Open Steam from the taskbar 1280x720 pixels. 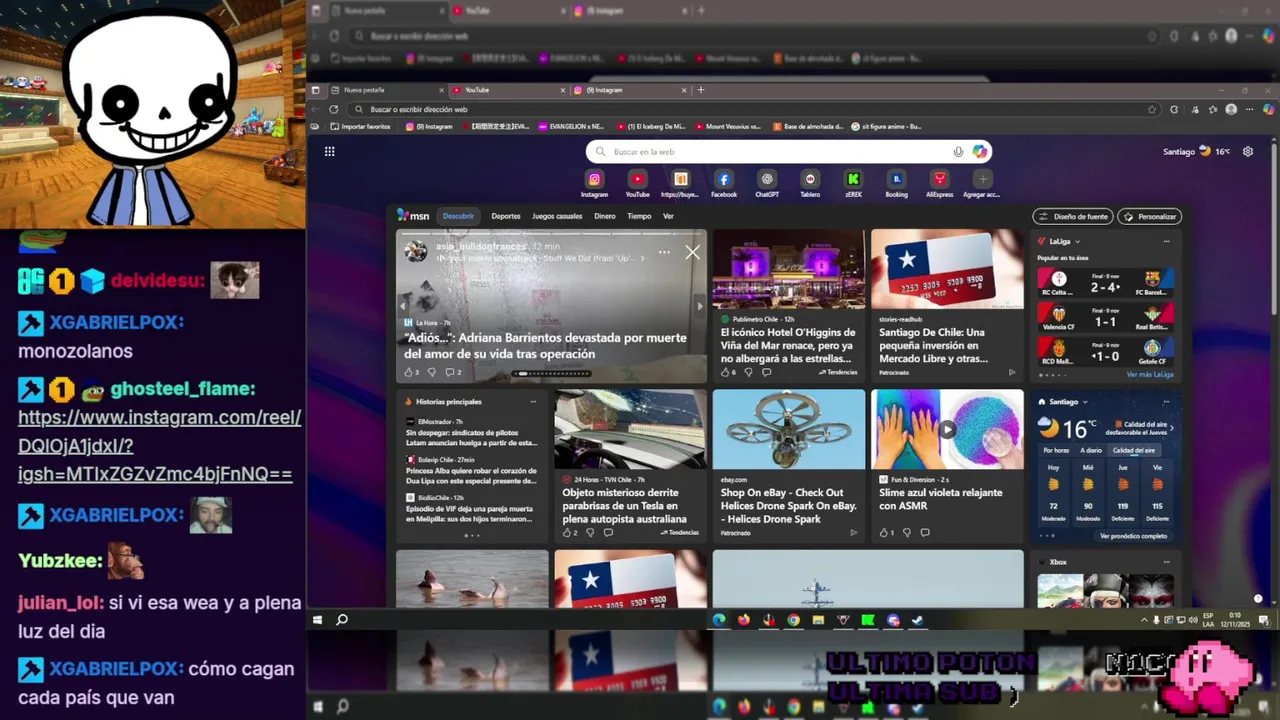click(x=918, y=620)
